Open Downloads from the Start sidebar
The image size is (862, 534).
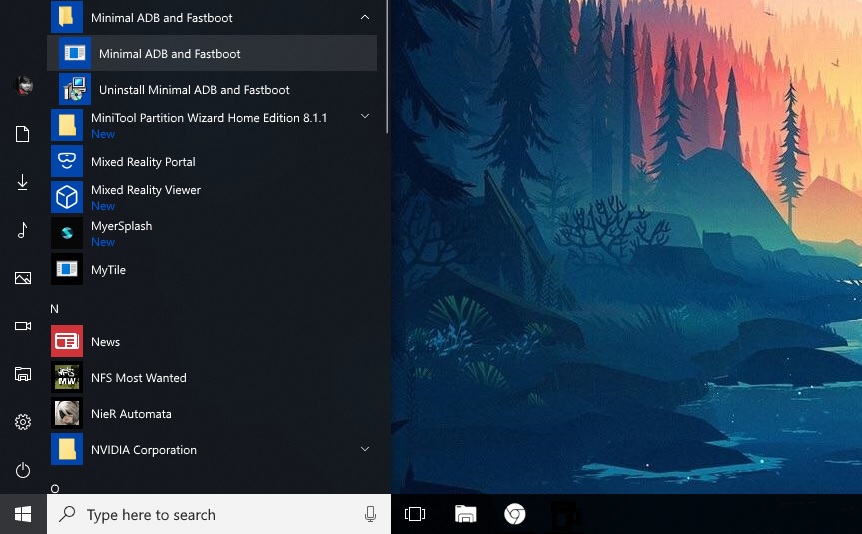23,182
